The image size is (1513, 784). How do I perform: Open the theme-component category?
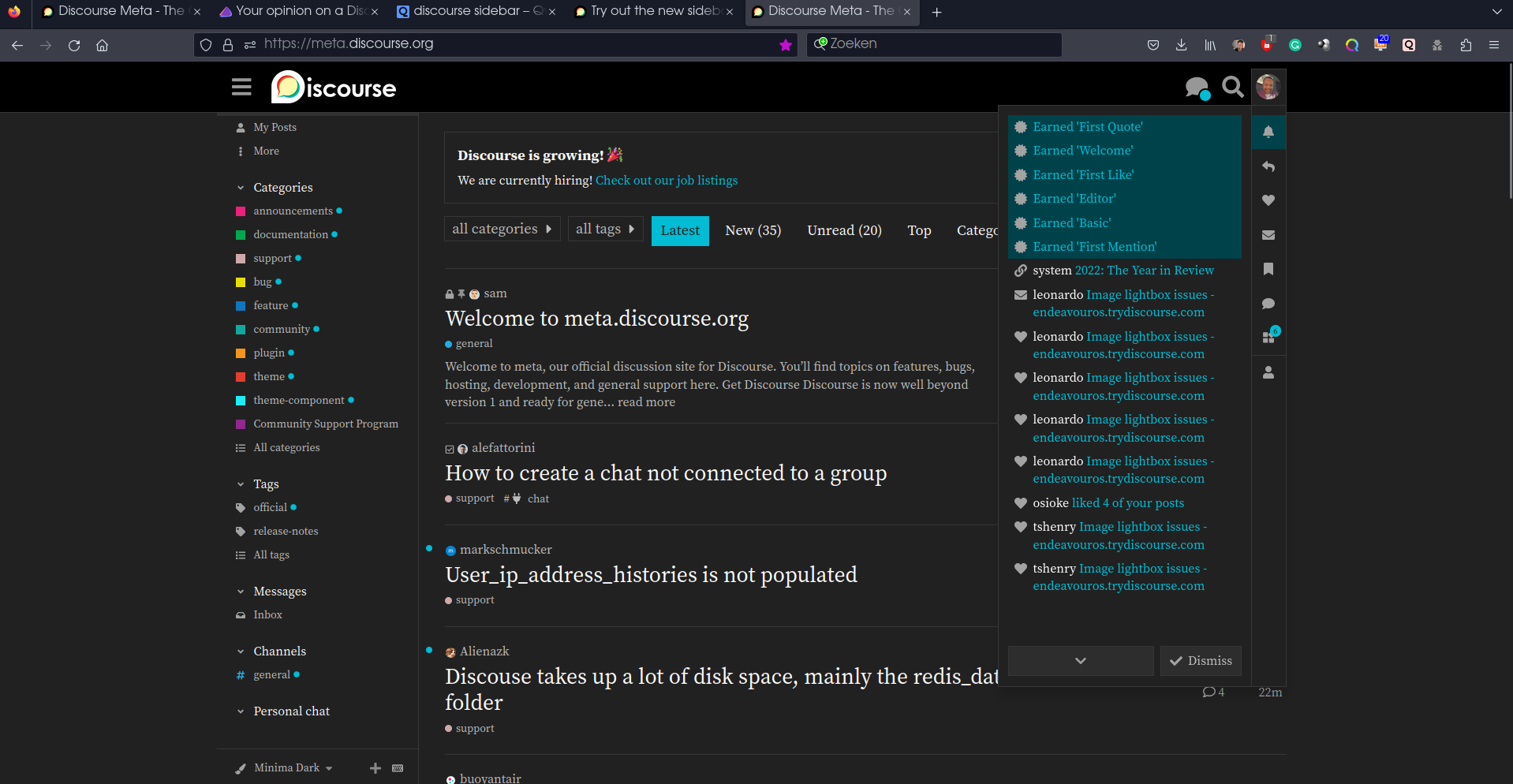point(298,400)
